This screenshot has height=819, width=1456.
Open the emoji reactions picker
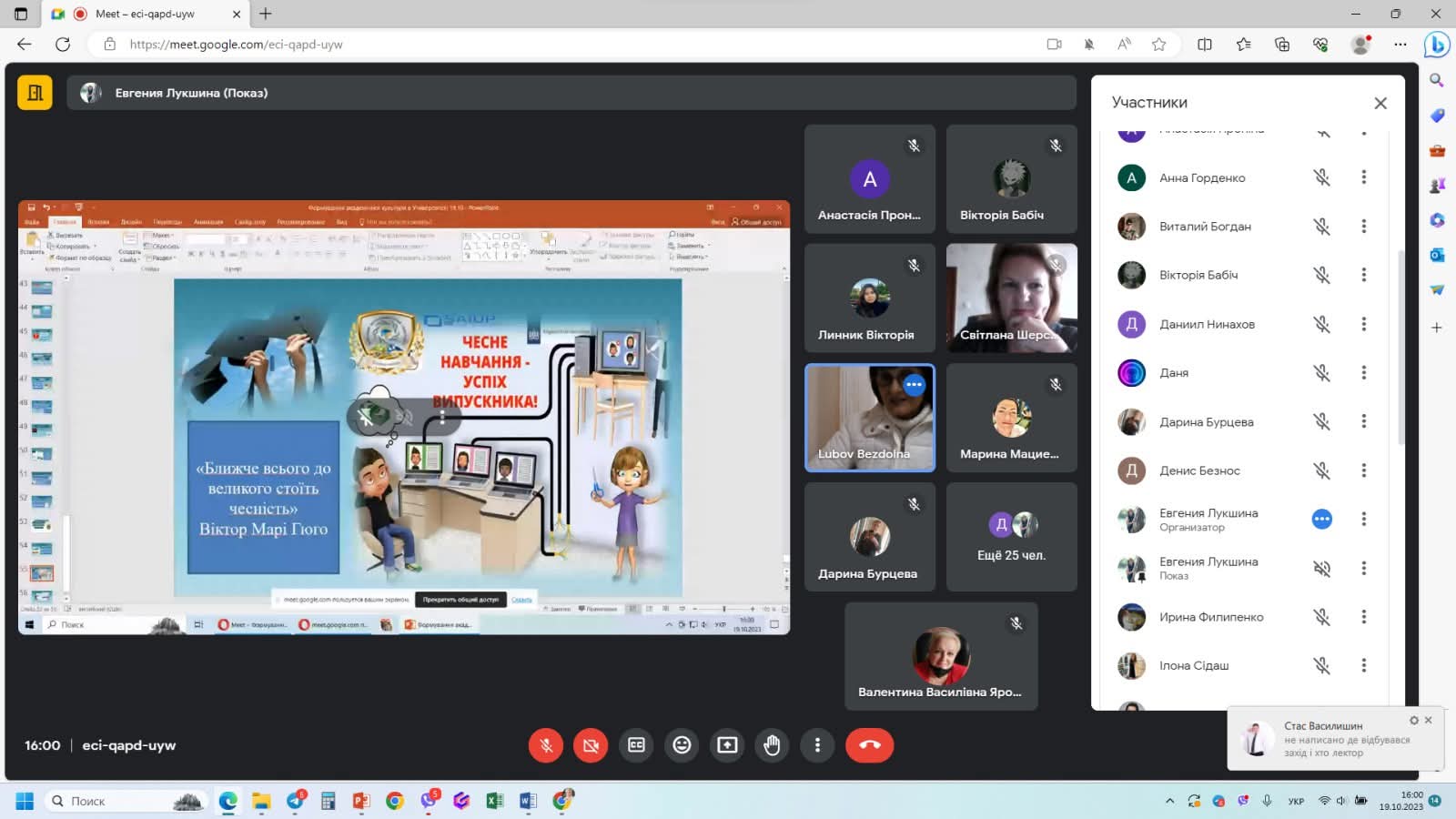point(682,745)
